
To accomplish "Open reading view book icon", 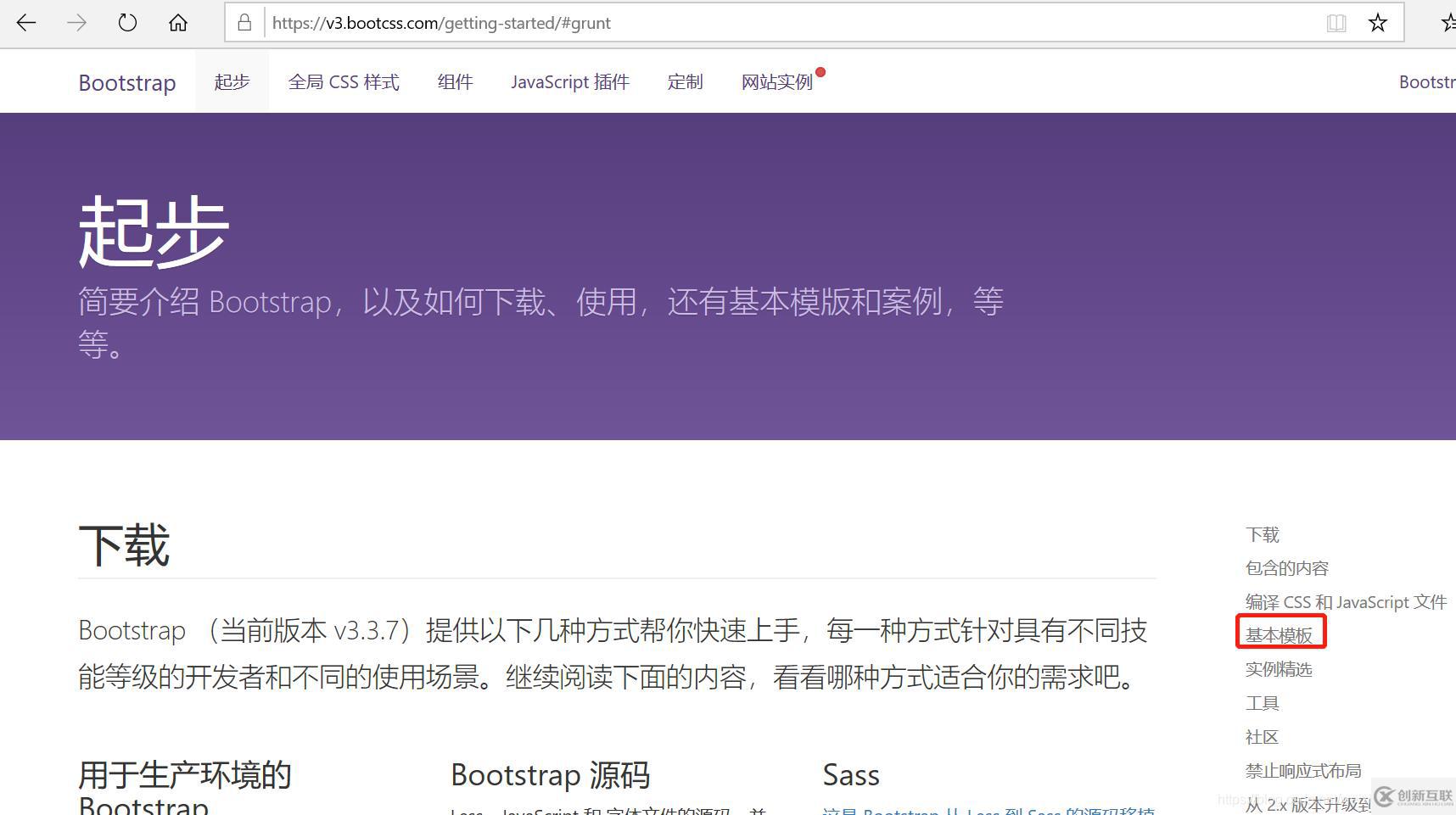I will pyautogui.click(x=1336, y=23).
